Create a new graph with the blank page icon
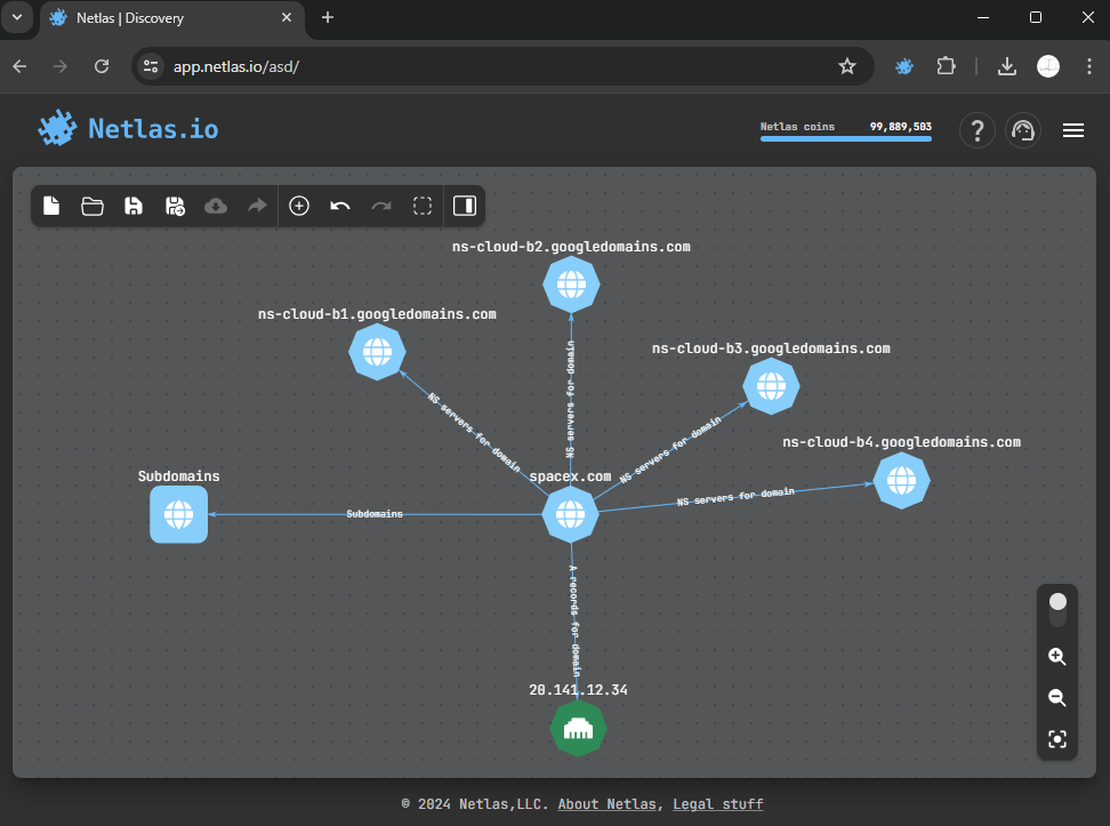Image resolution: width=1110 pixels, height=826 pixels. coord(51,205)
